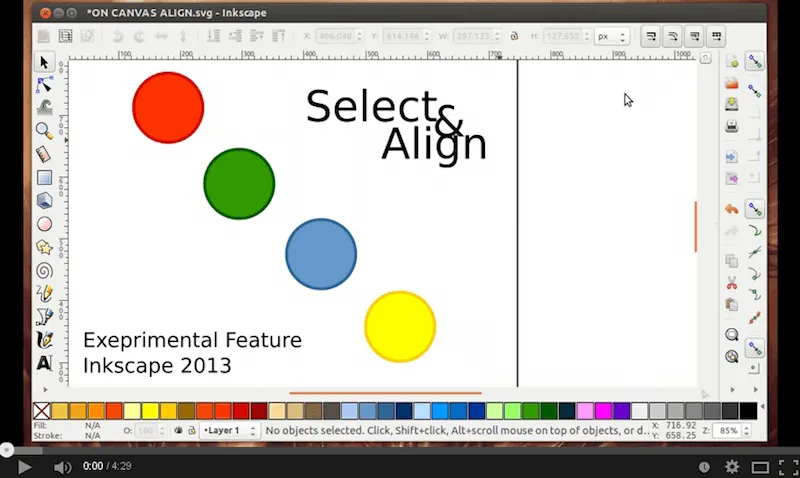Pick the yellow palette swatch
Screen dimensions: 800x478
coord(150,411)
